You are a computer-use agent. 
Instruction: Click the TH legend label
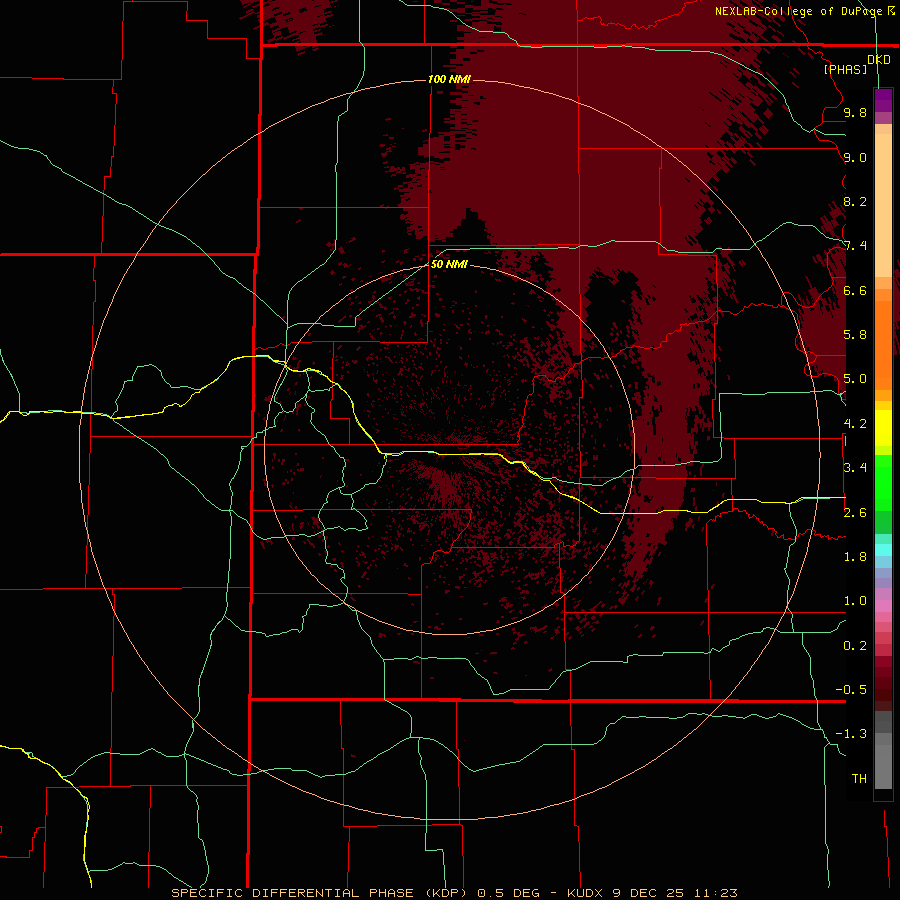coord(859,779)
